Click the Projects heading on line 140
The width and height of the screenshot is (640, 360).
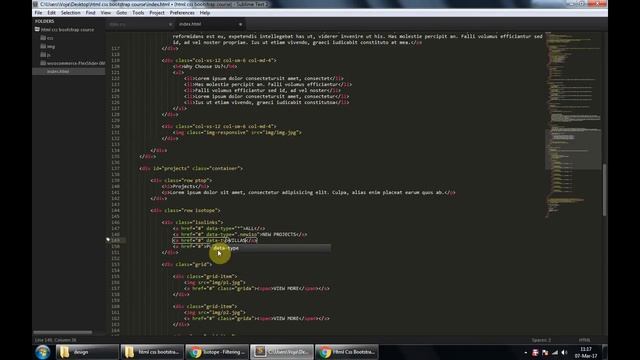(x=185, y=186)
